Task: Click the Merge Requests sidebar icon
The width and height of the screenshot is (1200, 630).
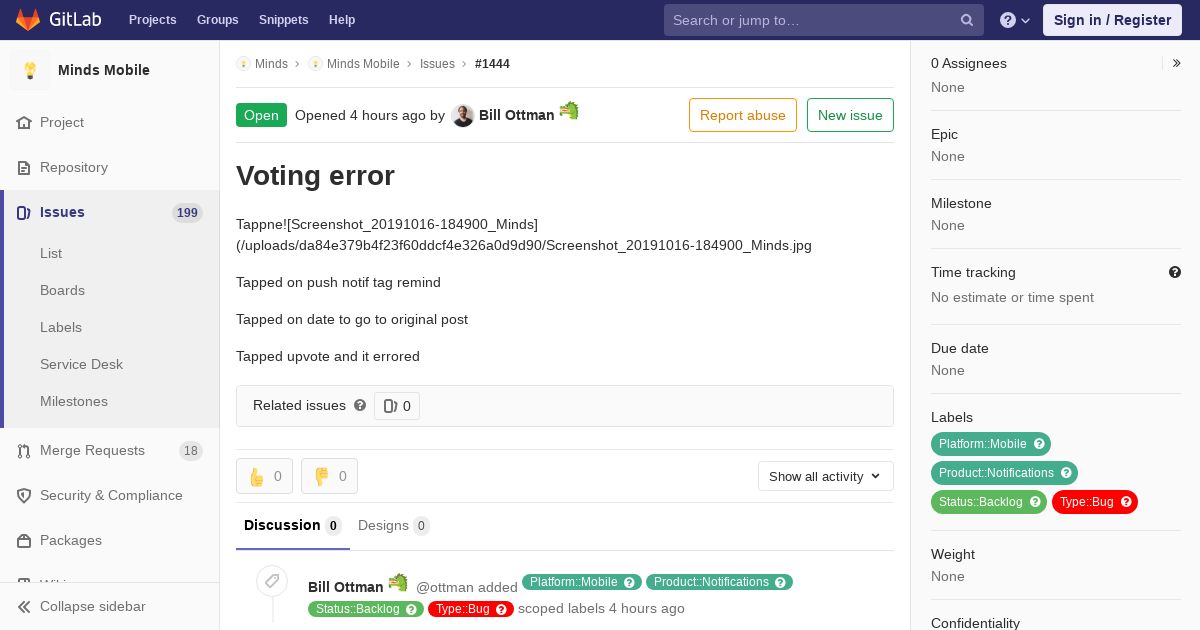Action: pos(24,451)
